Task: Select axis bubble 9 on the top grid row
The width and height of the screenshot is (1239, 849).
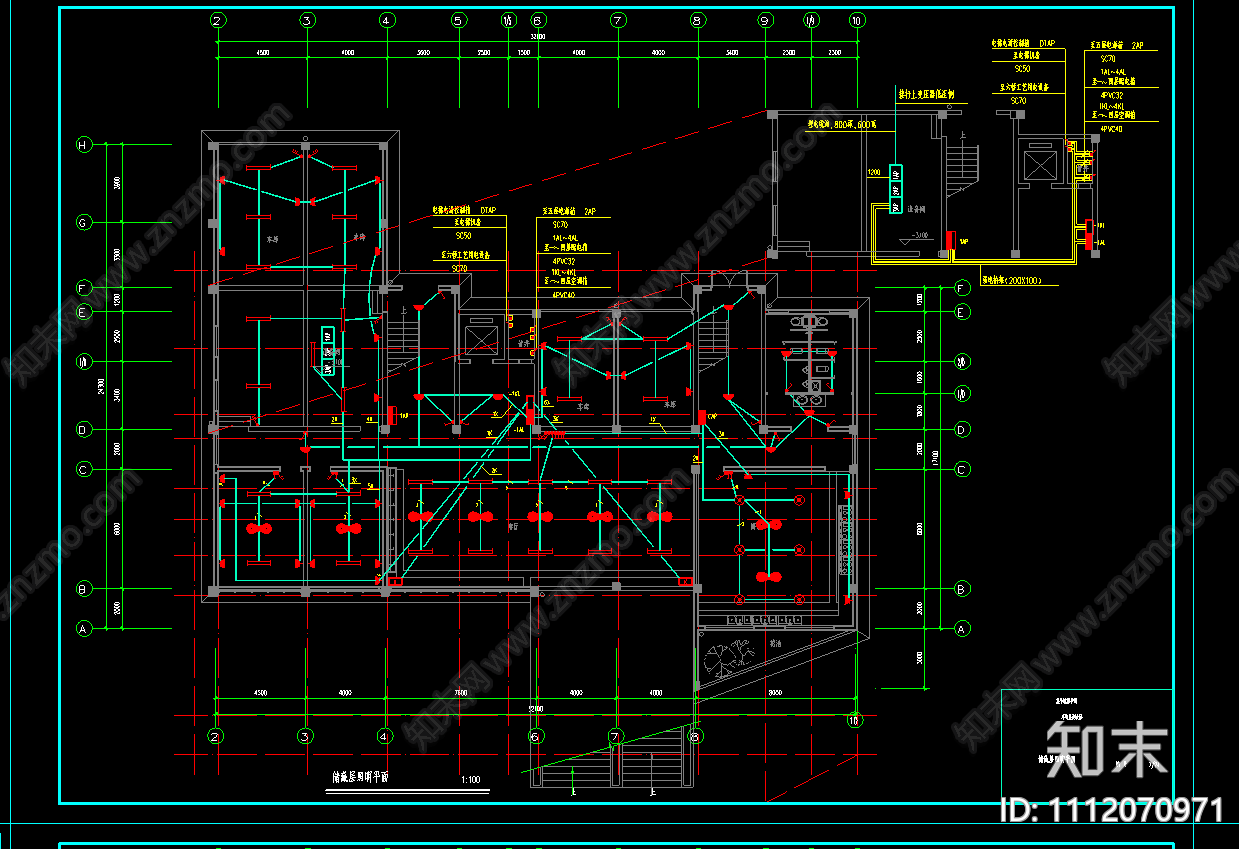Action: point(765,20)
